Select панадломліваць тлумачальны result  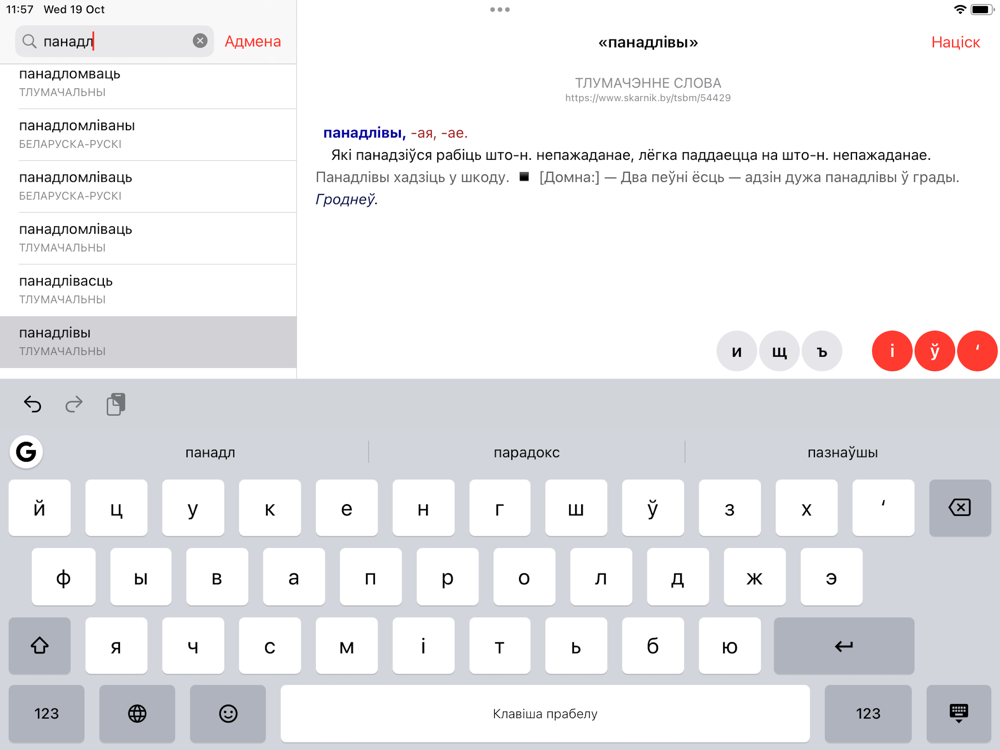click(148, 238)
